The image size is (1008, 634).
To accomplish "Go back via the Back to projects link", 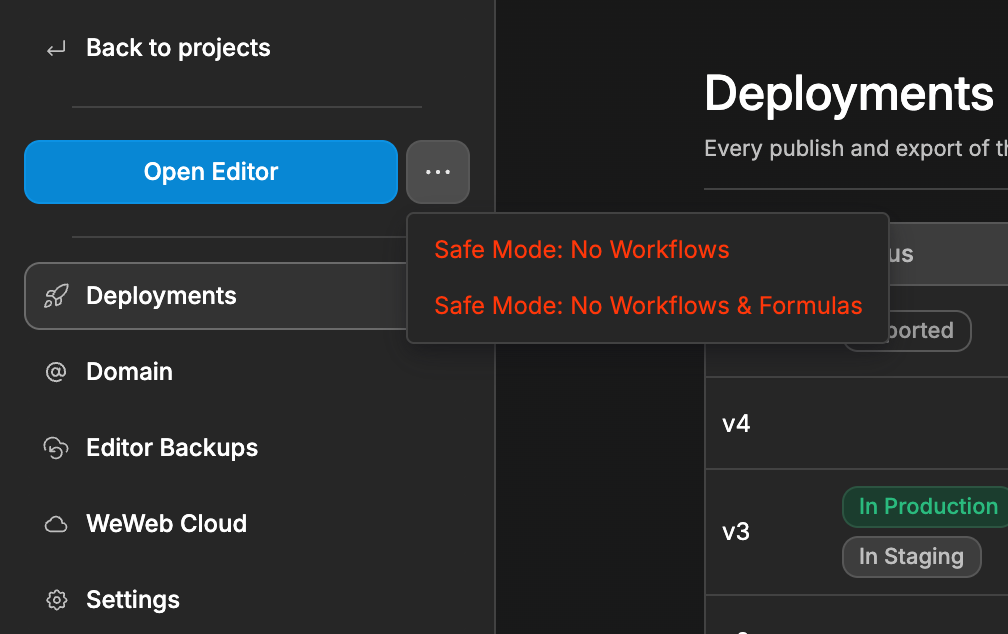I will (x=178, y=48).
